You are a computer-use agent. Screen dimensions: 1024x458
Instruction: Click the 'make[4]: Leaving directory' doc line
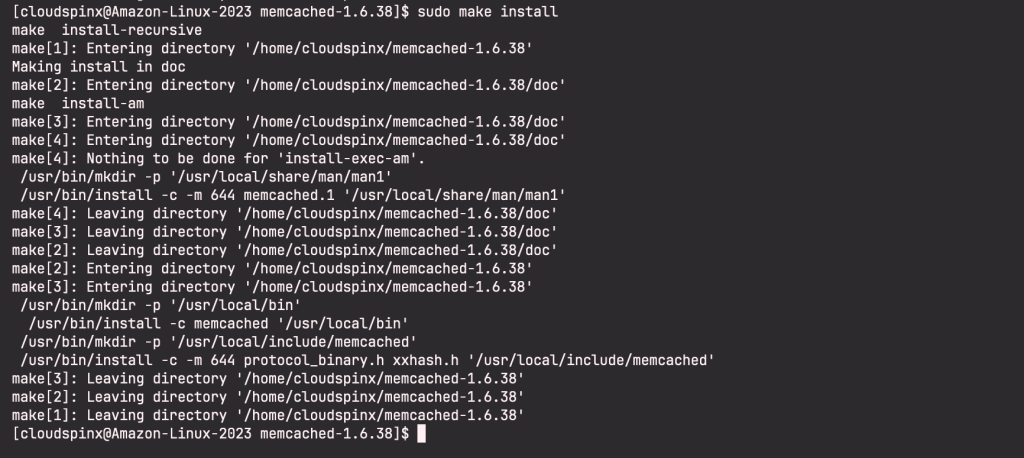285,213
